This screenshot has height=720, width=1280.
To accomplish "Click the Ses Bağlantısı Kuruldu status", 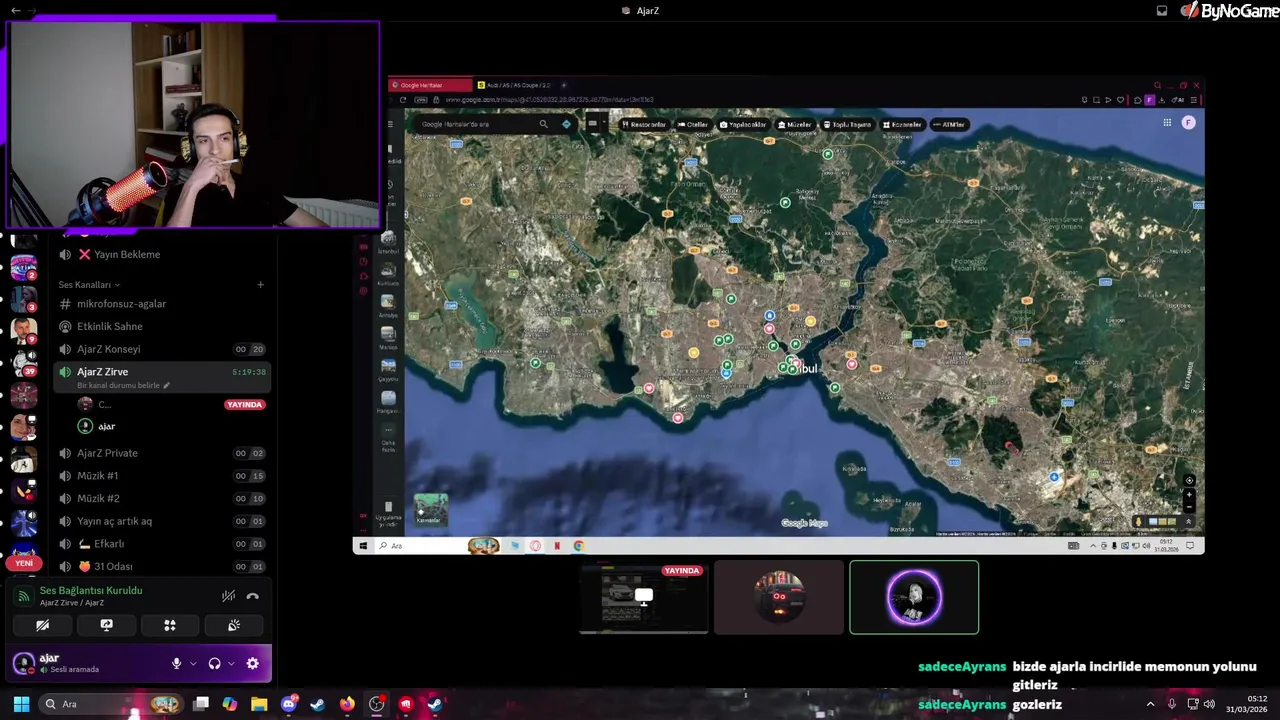I will (91, 591).
